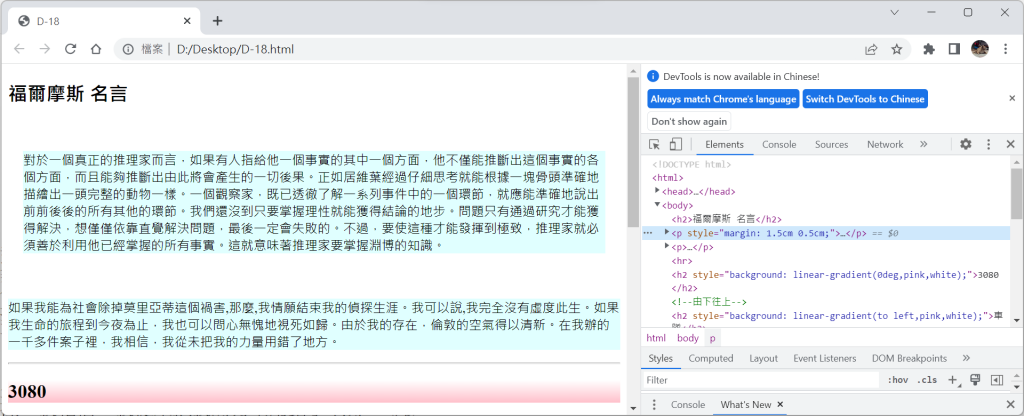This screenshot has width=1024, height=416.
Task: Expand the second p element node
Action: [667, 246]
